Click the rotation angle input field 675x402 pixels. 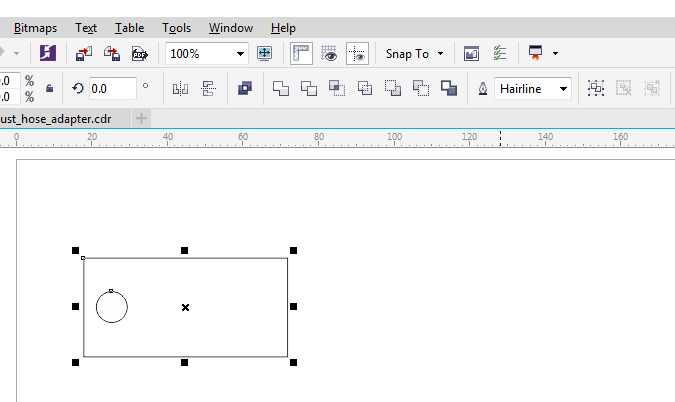point(112,89)
